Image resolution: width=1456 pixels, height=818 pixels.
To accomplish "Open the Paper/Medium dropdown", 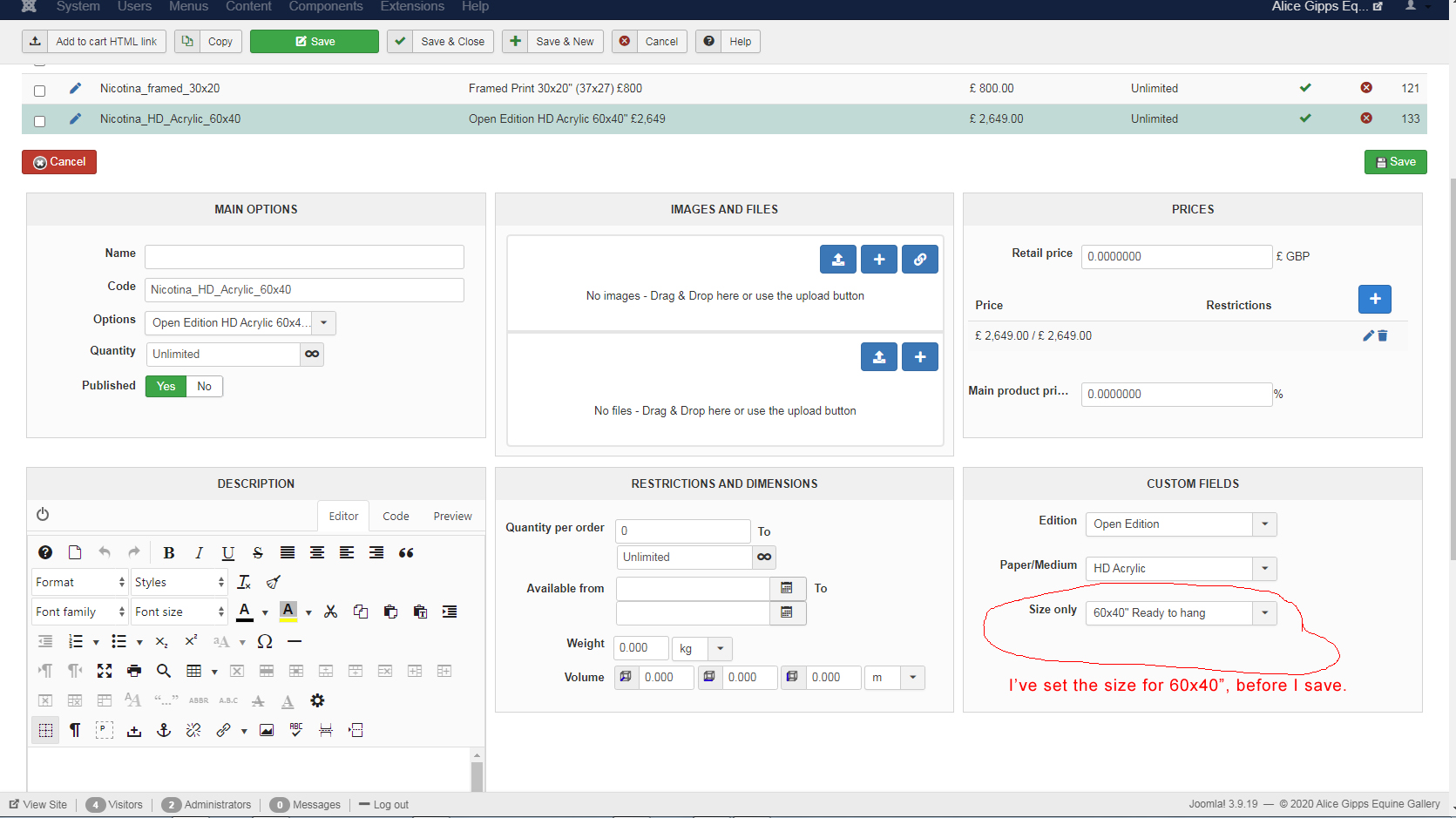I will (1181, 569).
